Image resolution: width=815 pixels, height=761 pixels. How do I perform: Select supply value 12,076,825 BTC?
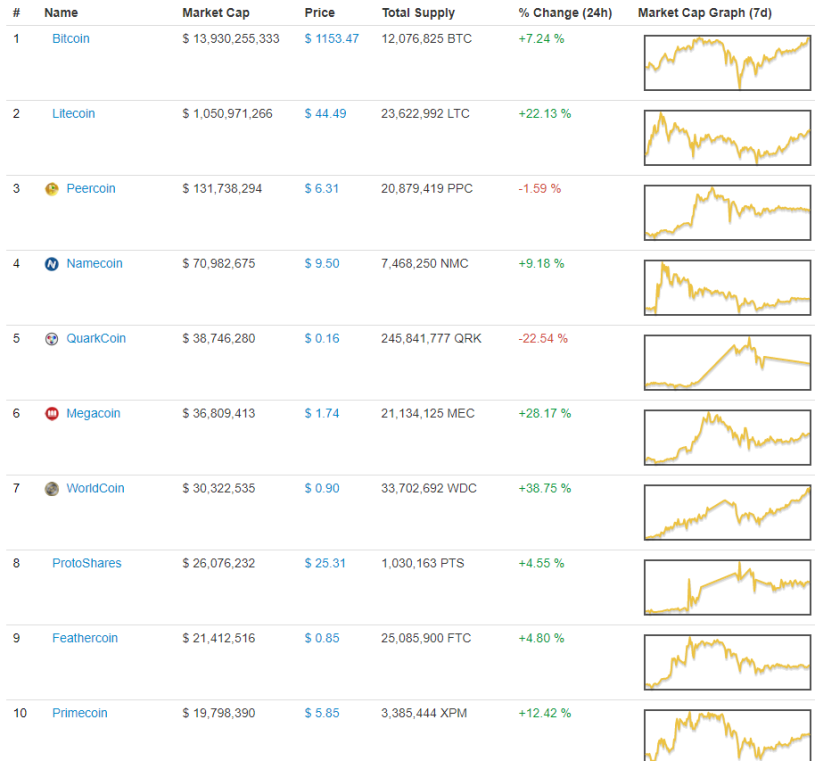(x=427, y=39)
